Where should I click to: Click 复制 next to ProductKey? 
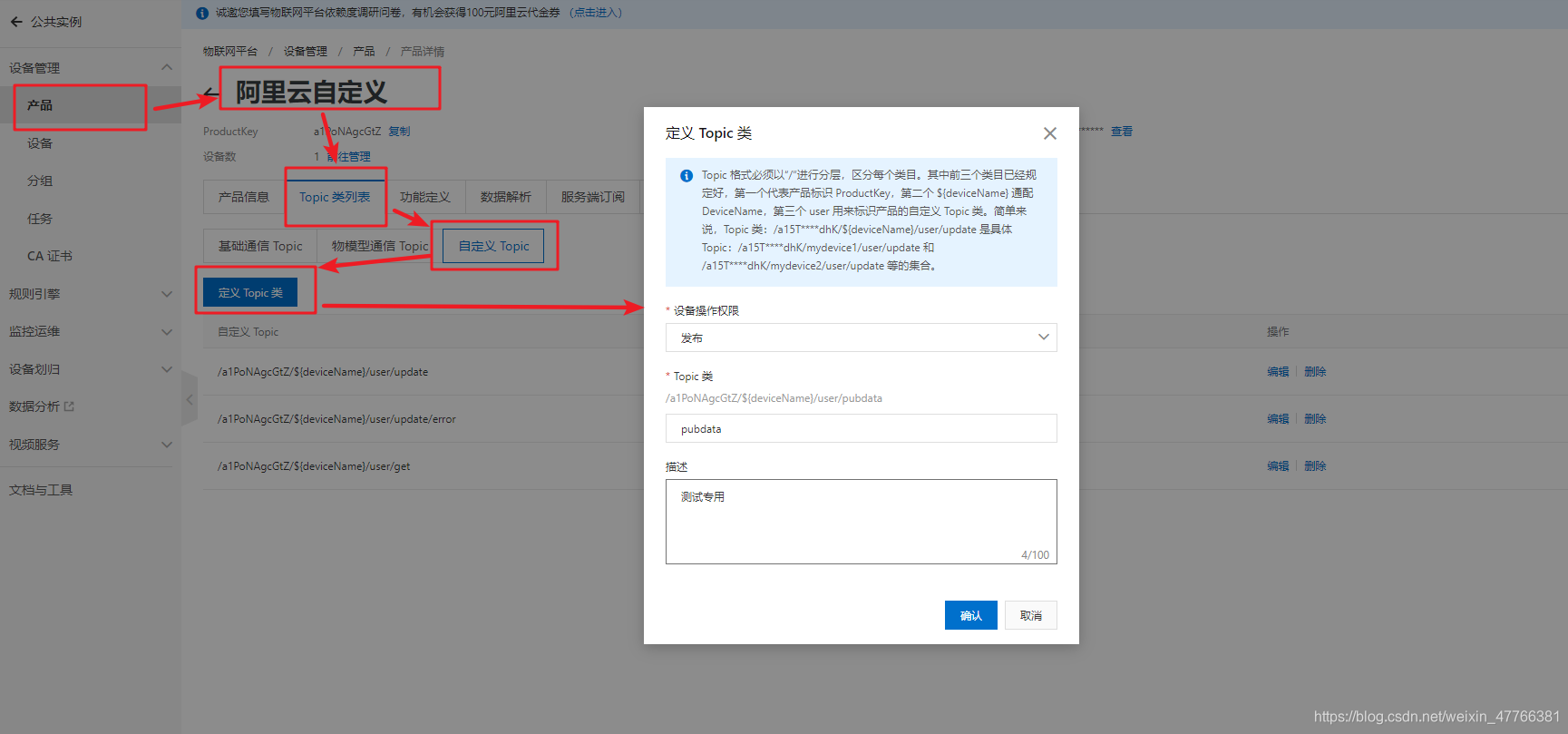(399, 132)
